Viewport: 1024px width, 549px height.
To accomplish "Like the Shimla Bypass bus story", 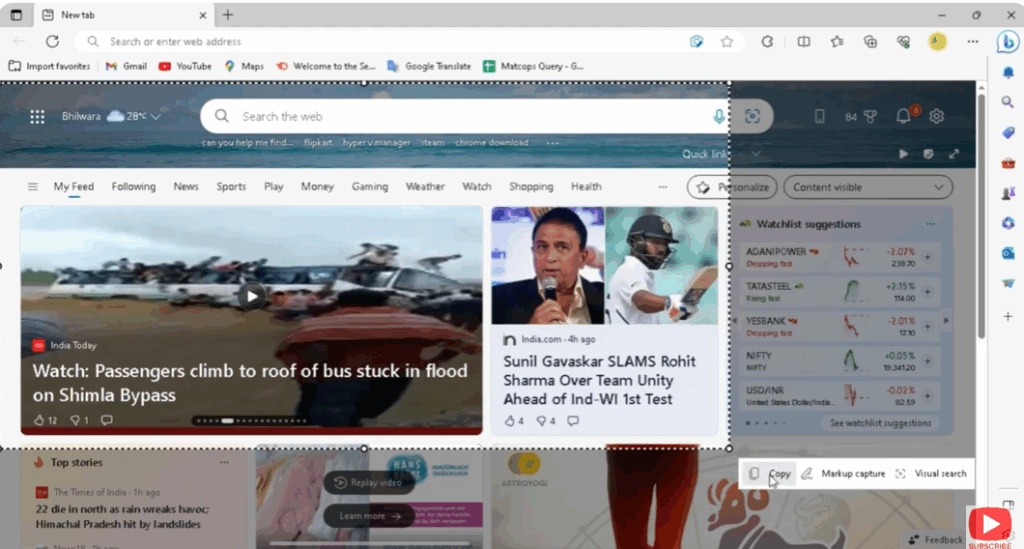I will [x=40, y=421].
